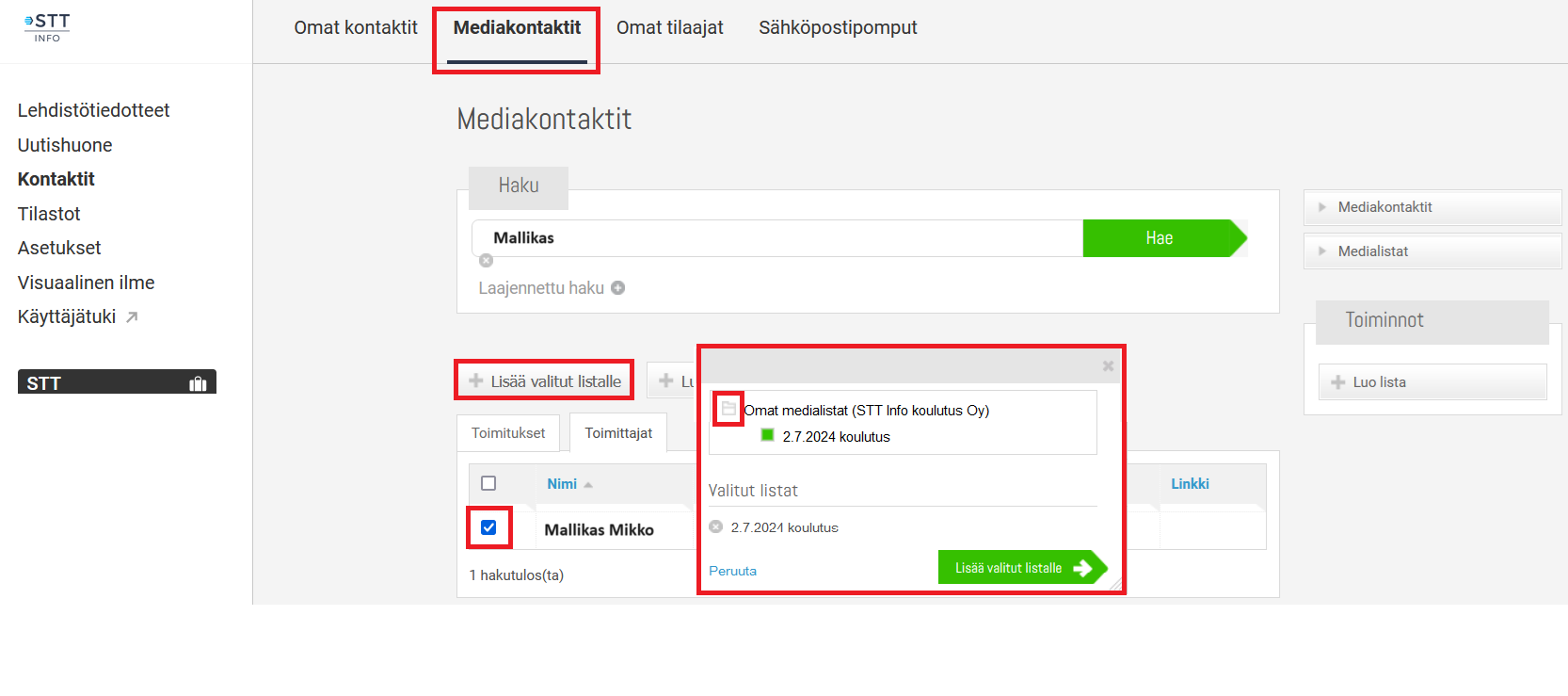Click the Luo lista button
Screen dimensions: 1568x696
(1432, 382)
